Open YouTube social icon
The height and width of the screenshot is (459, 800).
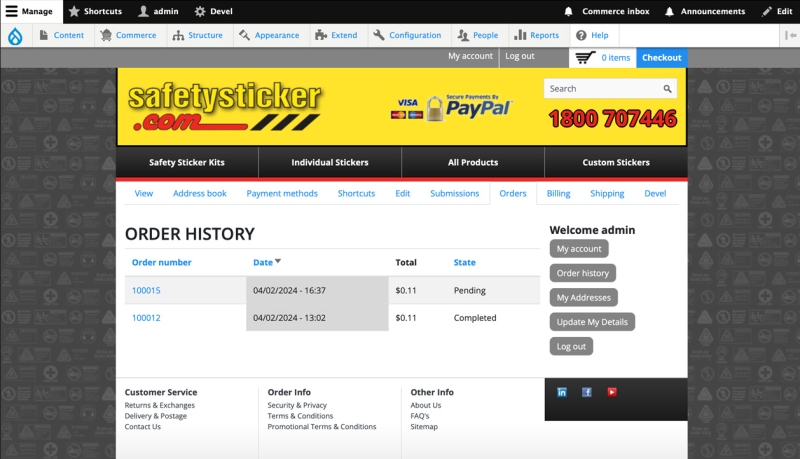[x=612, y=392]
